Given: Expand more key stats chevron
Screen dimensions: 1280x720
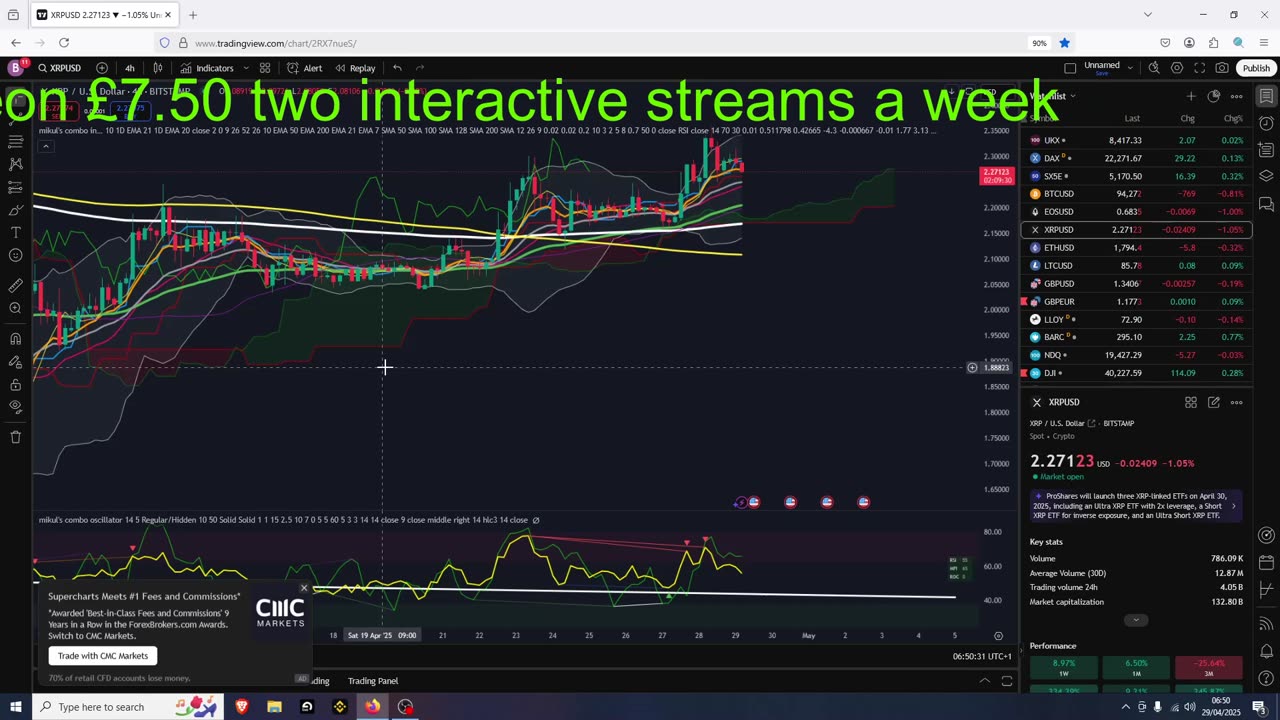Looking at the screenshot, I should coord(1136,620).
